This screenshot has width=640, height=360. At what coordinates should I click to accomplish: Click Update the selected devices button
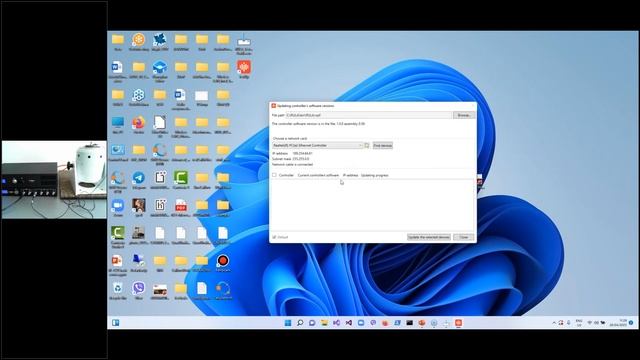tap(429, 237)
